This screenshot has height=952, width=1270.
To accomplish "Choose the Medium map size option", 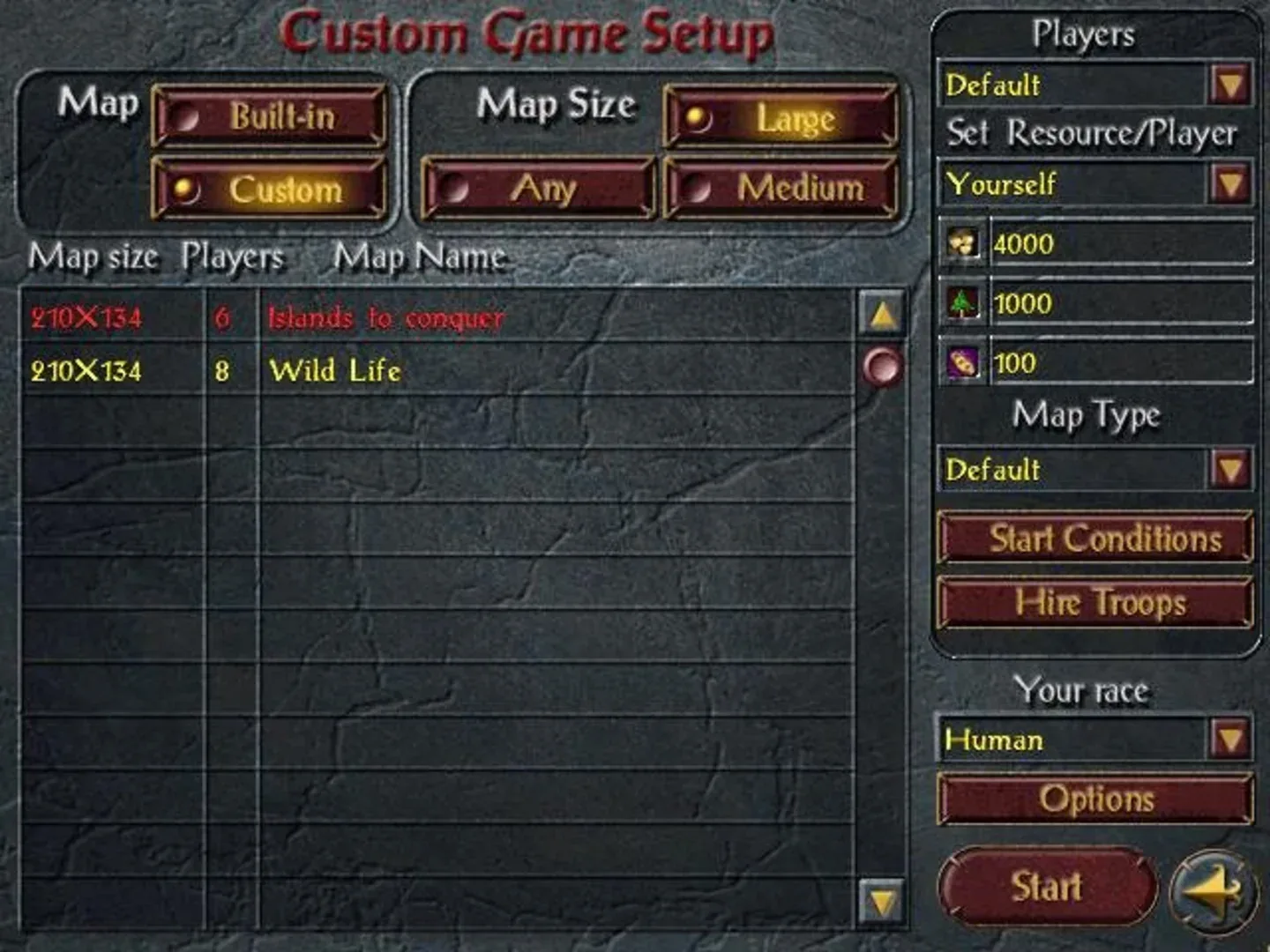I will [781, 188].
